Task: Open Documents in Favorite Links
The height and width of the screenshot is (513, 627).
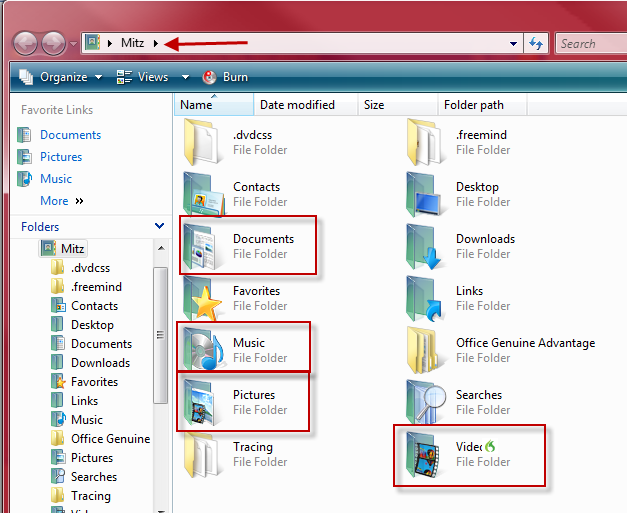Action: pos(70,135)
